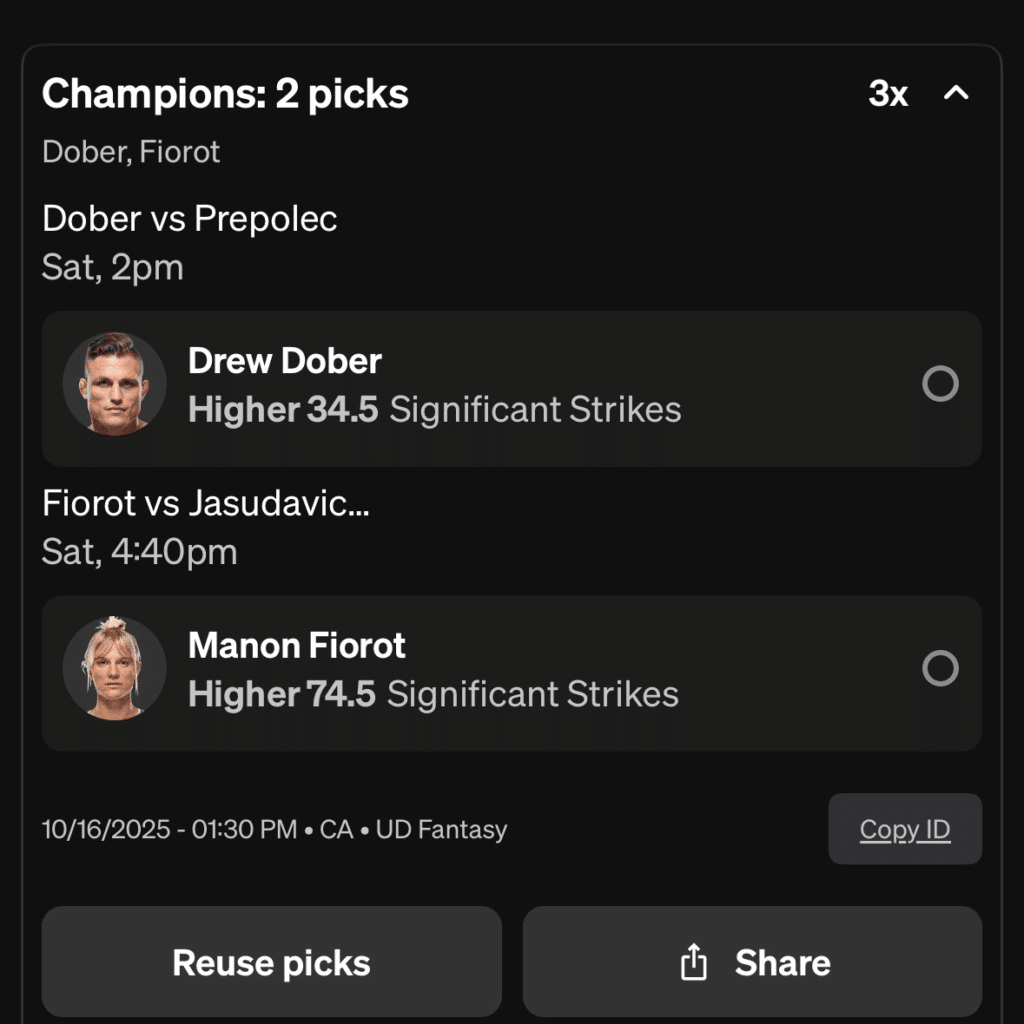
Task: Tap Manon Fiorot's fighter photo
Action: 114,668
